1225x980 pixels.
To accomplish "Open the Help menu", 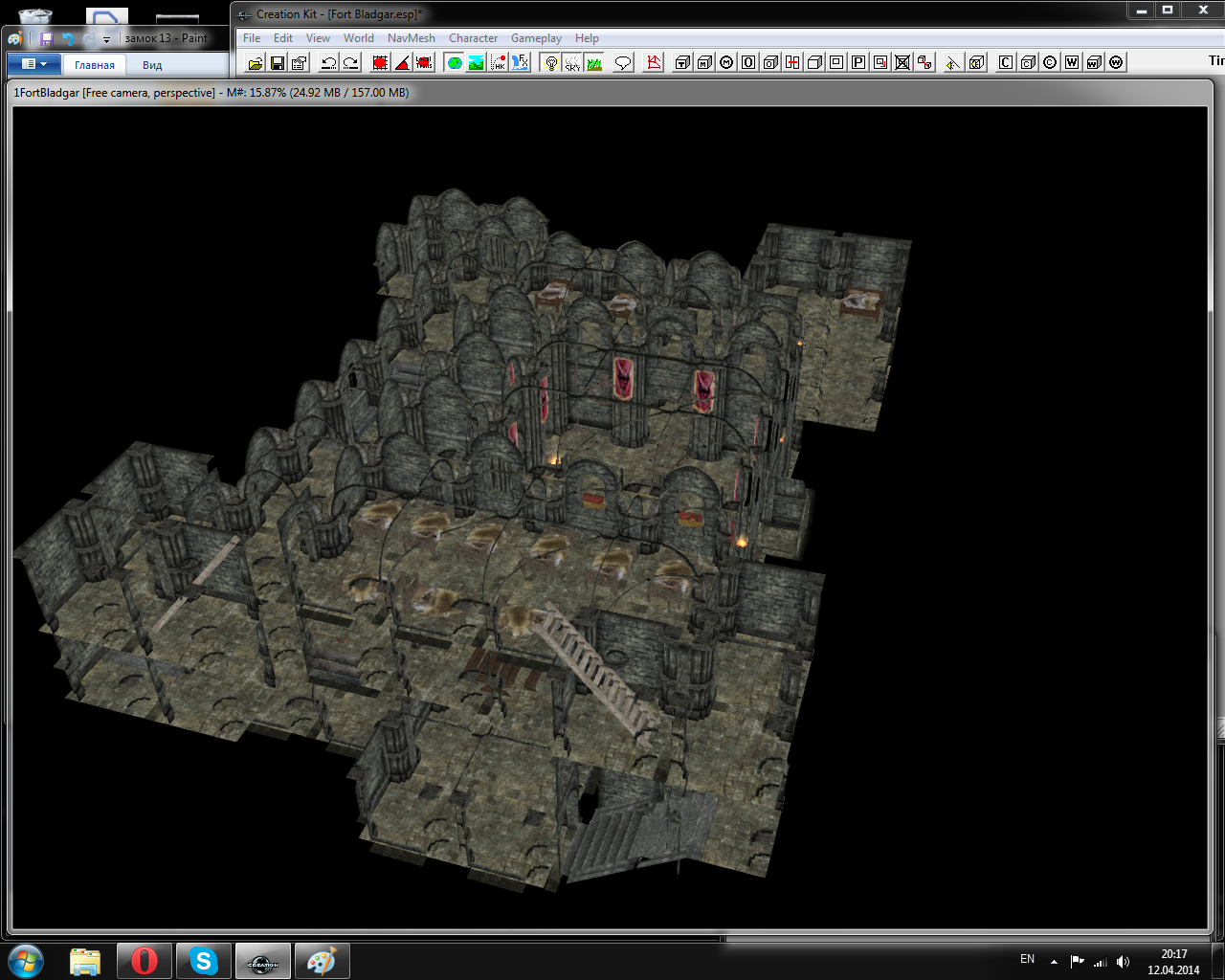I will 587,38.
